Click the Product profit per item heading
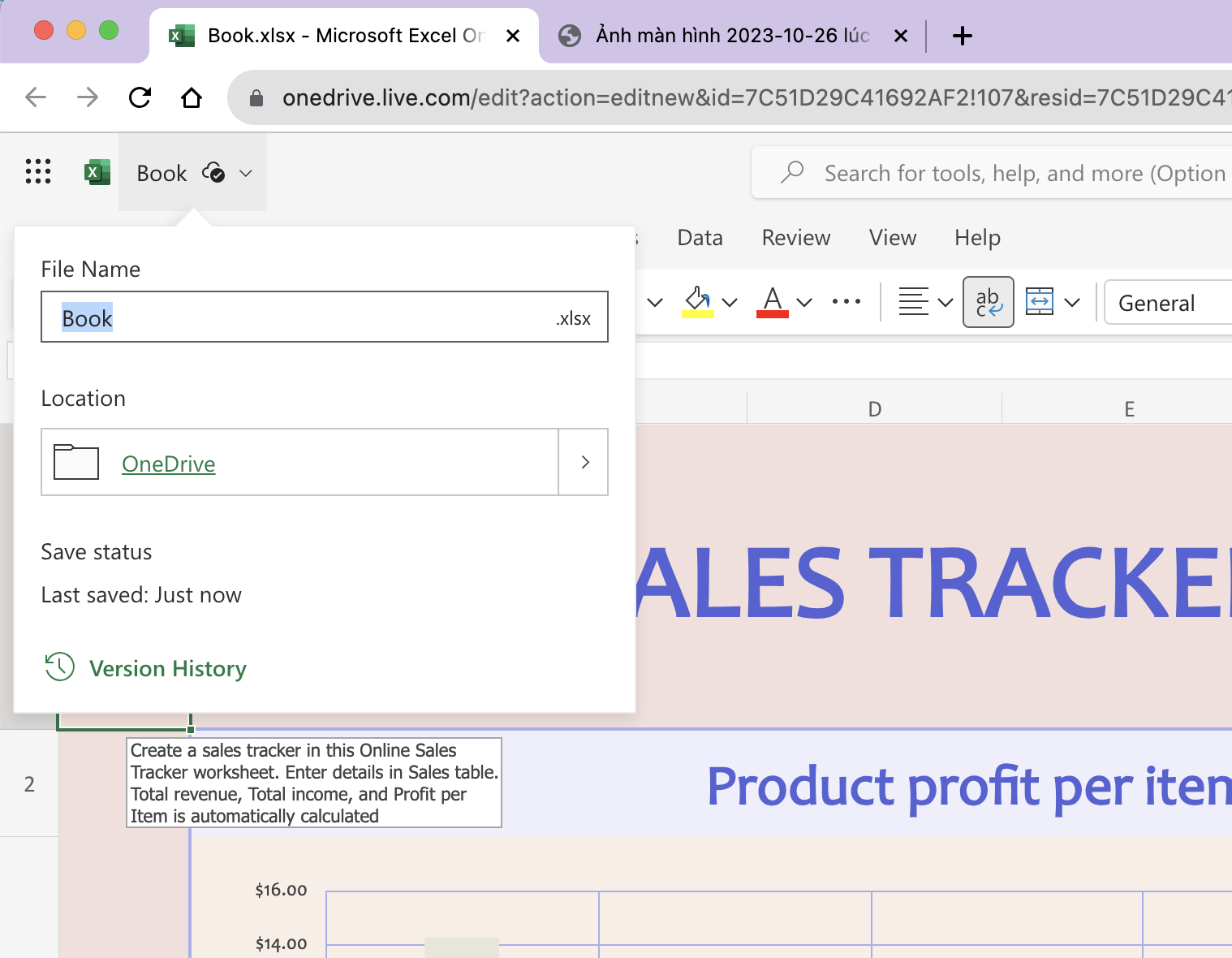1232x958 pixels. click(x=969, y=786)
